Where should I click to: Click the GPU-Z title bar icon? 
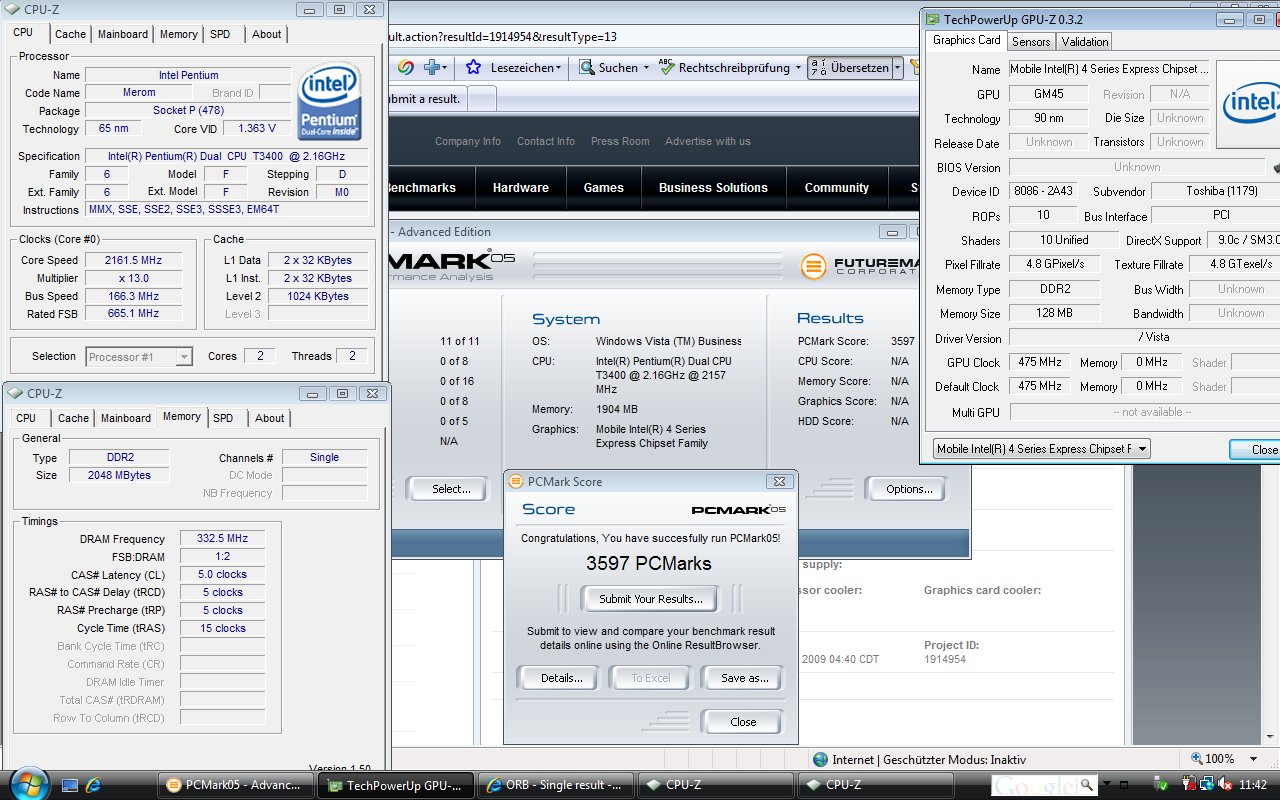[x=933, y=19]
